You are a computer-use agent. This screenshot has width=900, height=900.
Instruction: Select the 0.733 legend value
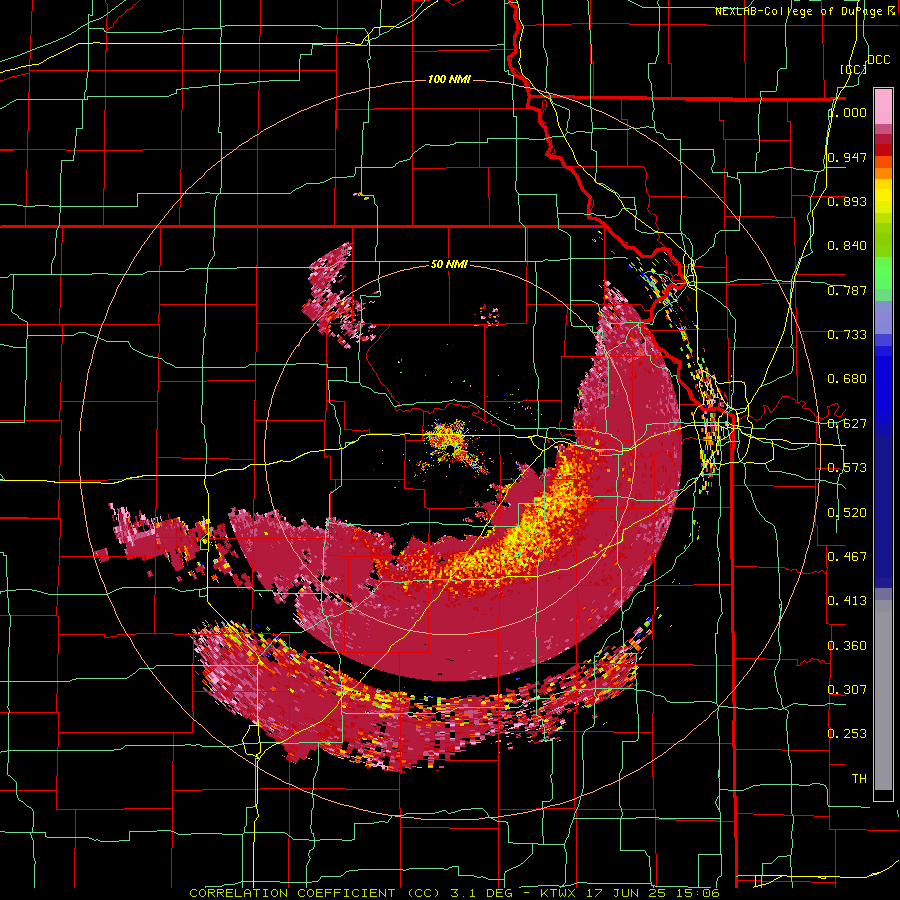[x=847, y=335]
